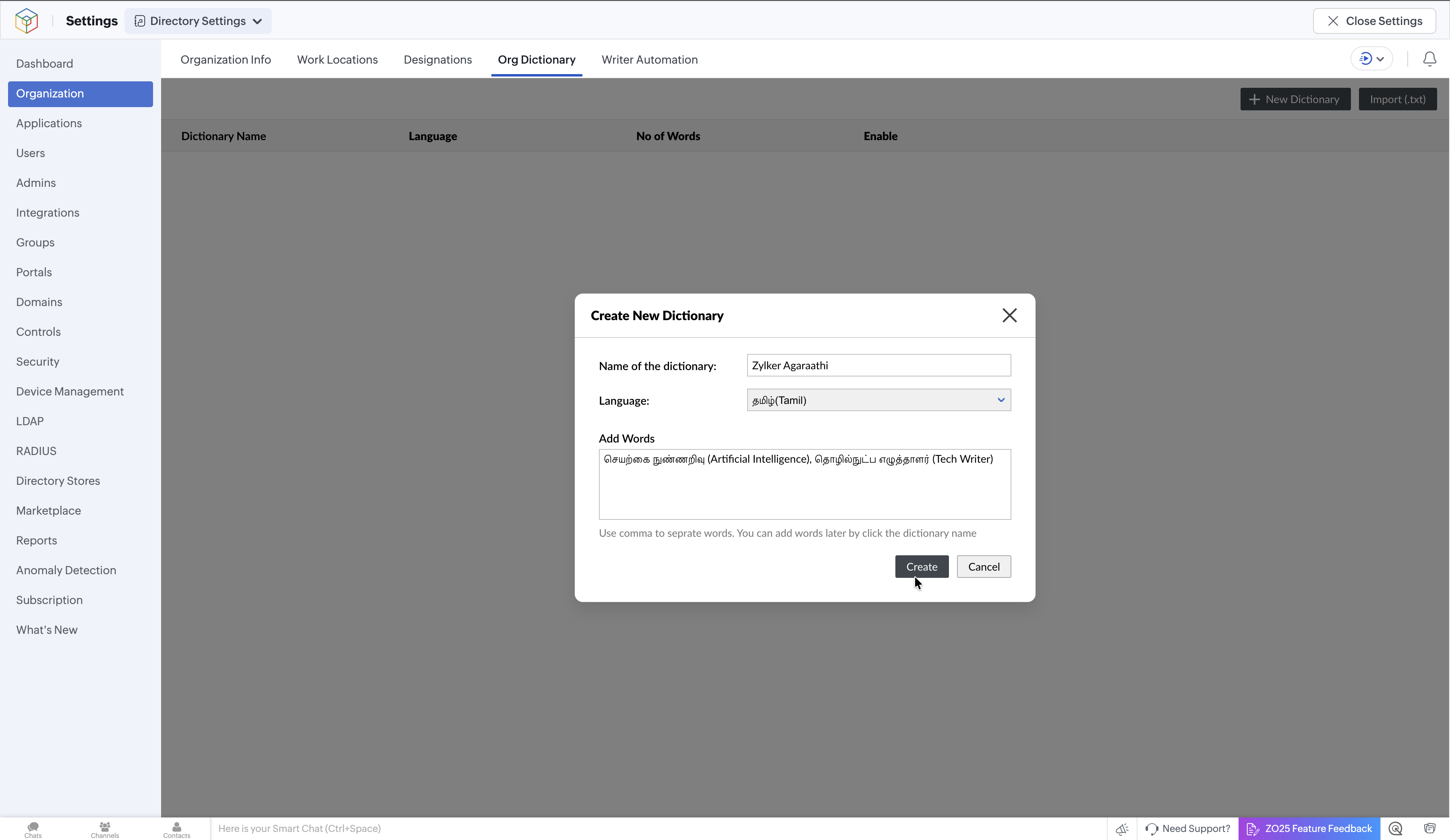Click Cancel button in dialog
Image resolution: width=1450 pixels, height=840 pixels.
coord(983,567)
